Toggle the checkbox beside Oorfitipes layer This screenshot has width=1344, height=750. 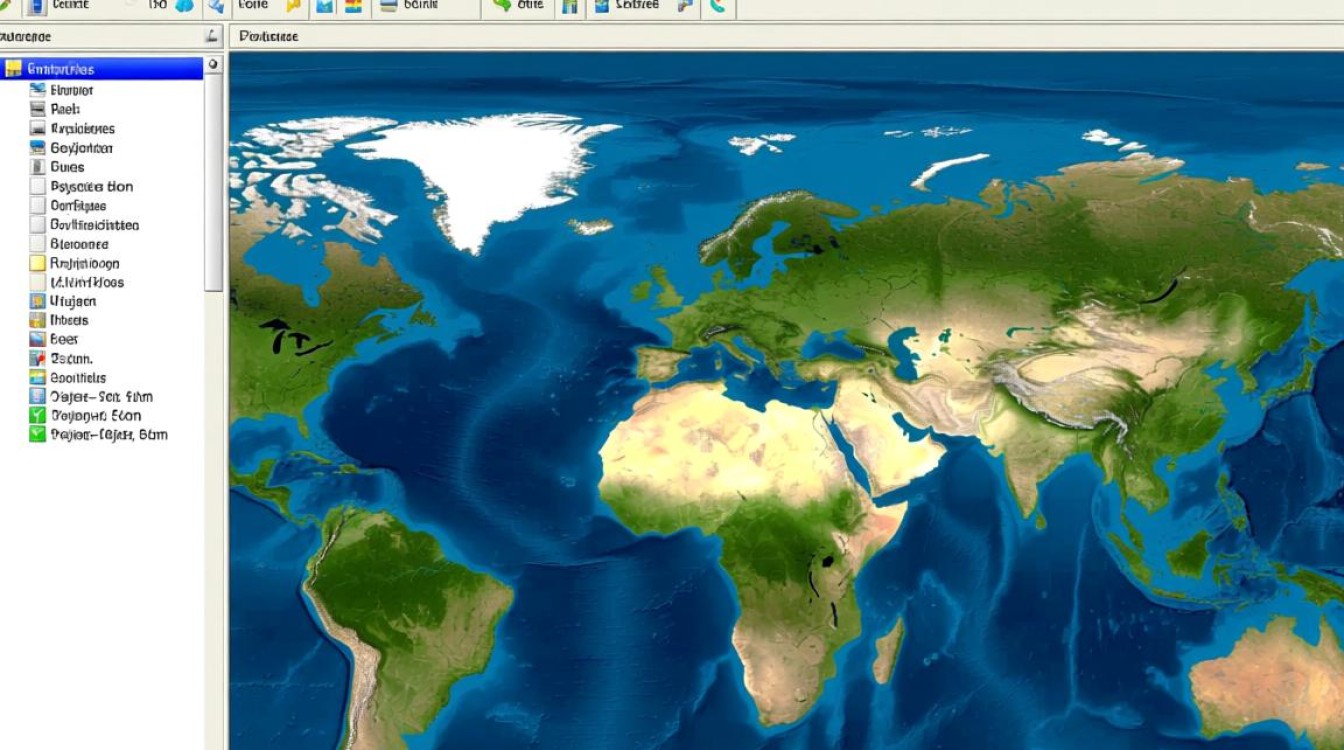click(38, 206)
